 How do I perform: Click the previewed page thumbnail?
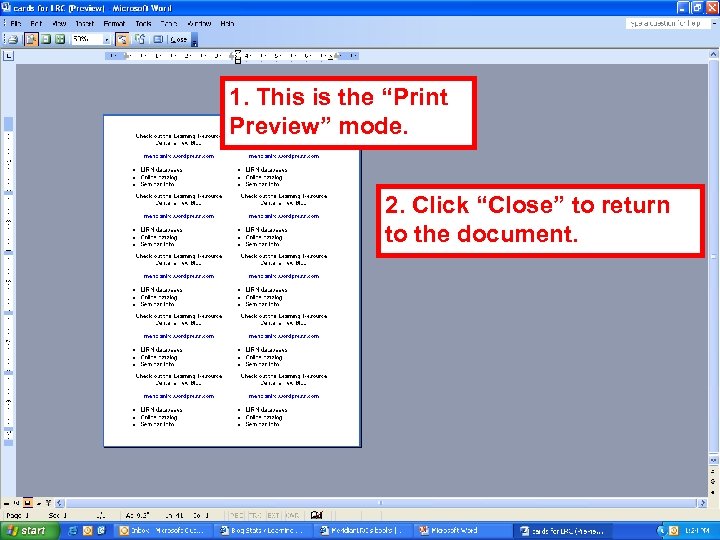[x=232, y=281]
